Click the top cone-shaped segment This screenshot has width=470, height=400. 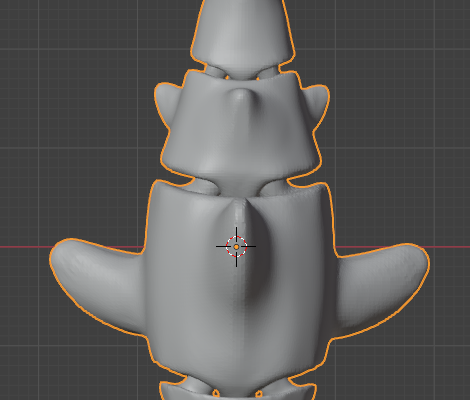[x=243, y=33]
